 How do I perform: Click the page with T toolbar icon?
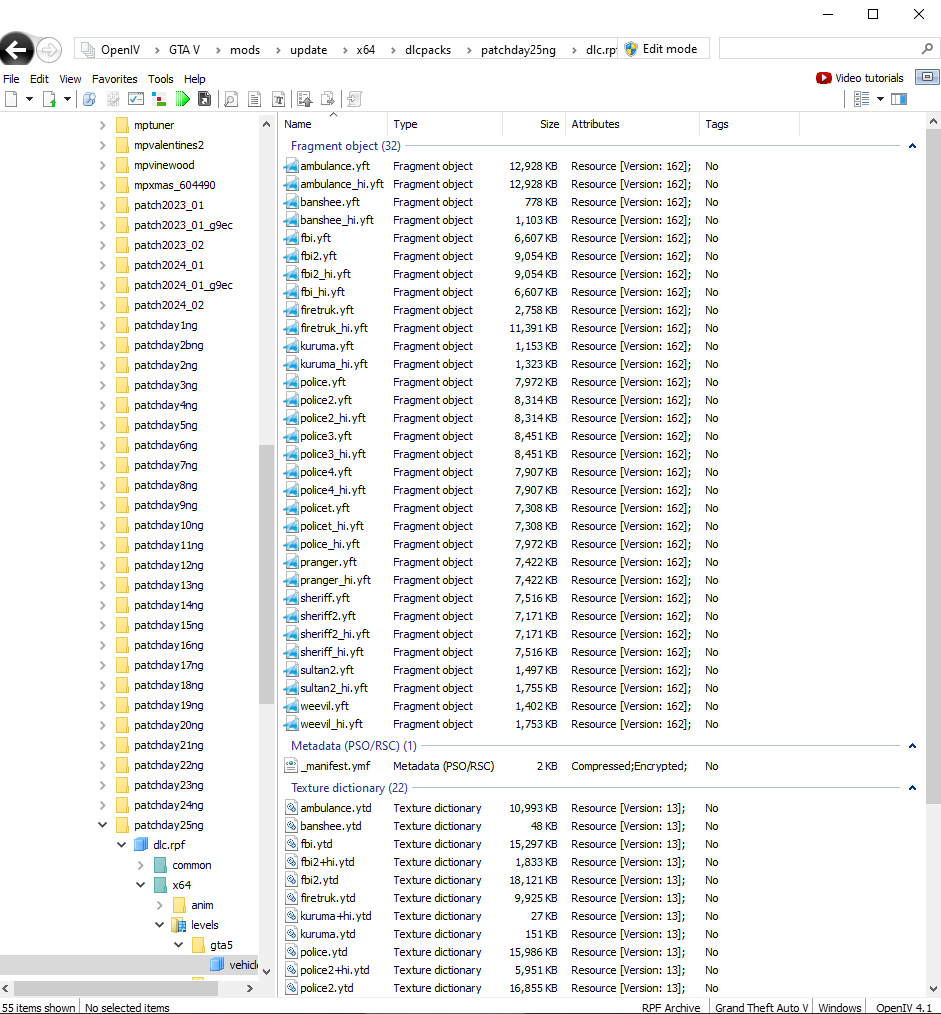(278, 99)
